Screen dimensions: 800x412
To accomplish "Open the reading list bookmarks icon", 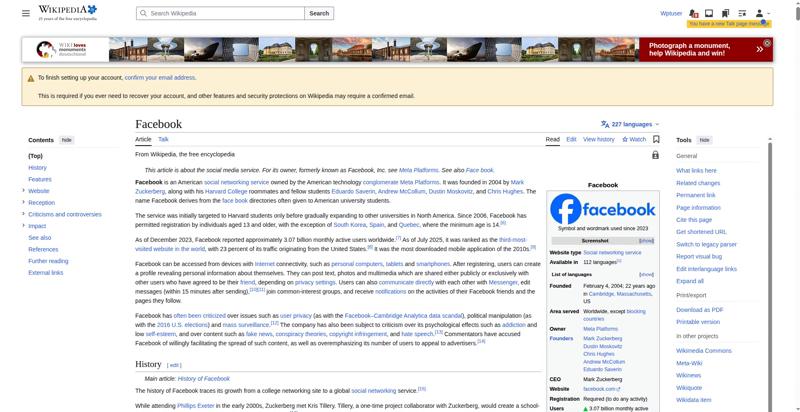I will pyautogui.click(x=725, y=13).
